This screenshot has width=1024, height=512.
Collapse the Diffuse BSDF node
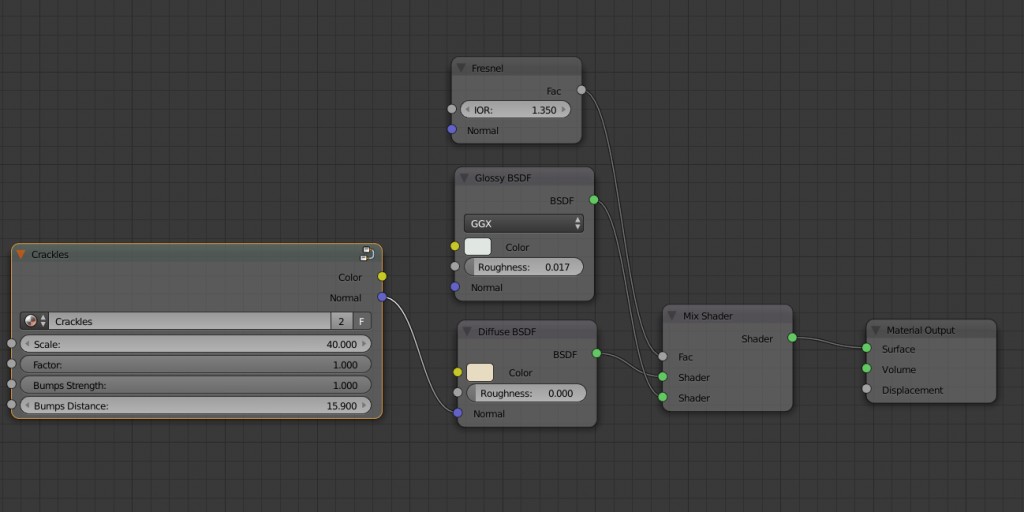click(467, 331)
